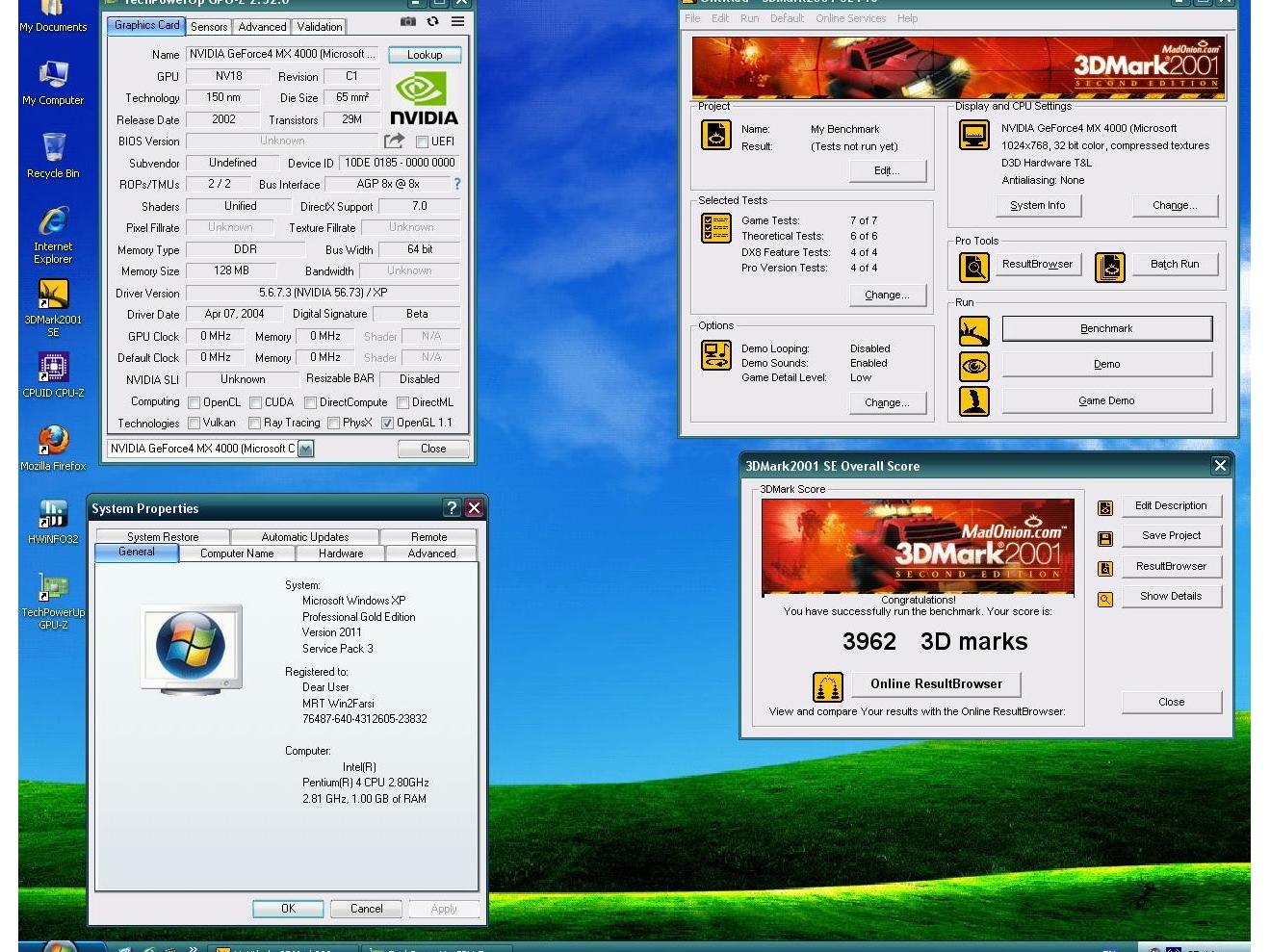The image size is (1270, 952).
Task: Click the floppy icon beside Save Project
Action: pos(1105,539)
